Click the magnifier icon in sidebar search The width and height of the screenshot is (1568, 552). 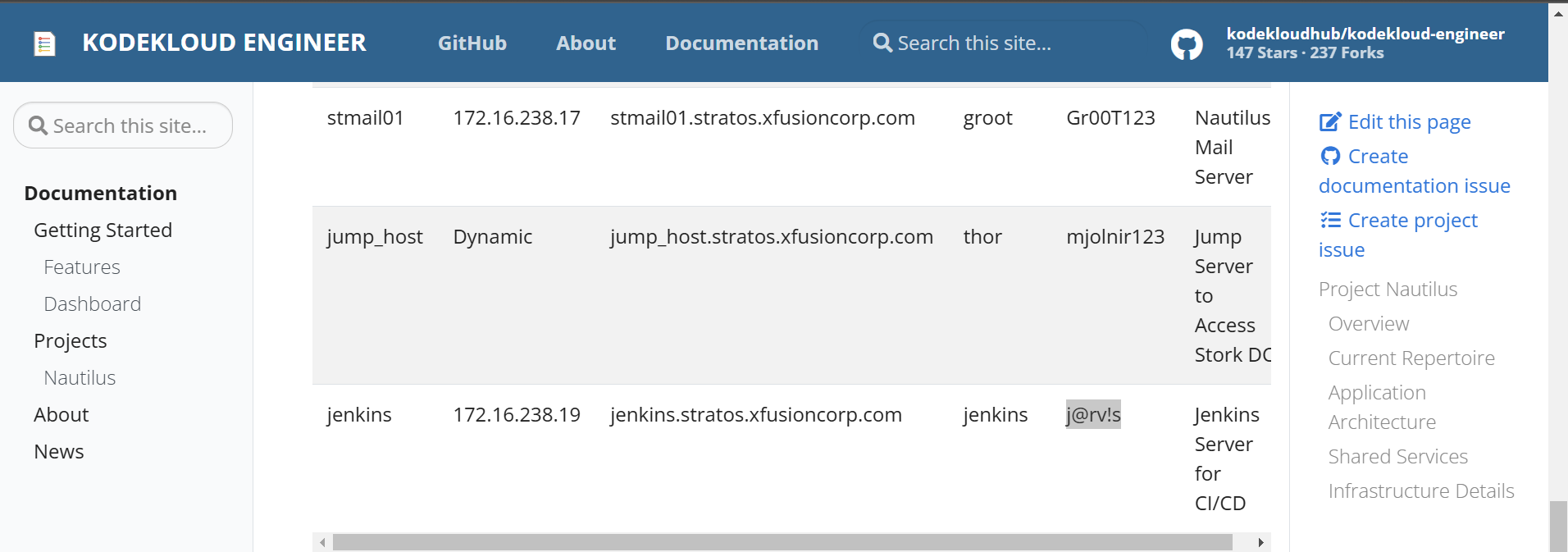pos(38,125)
